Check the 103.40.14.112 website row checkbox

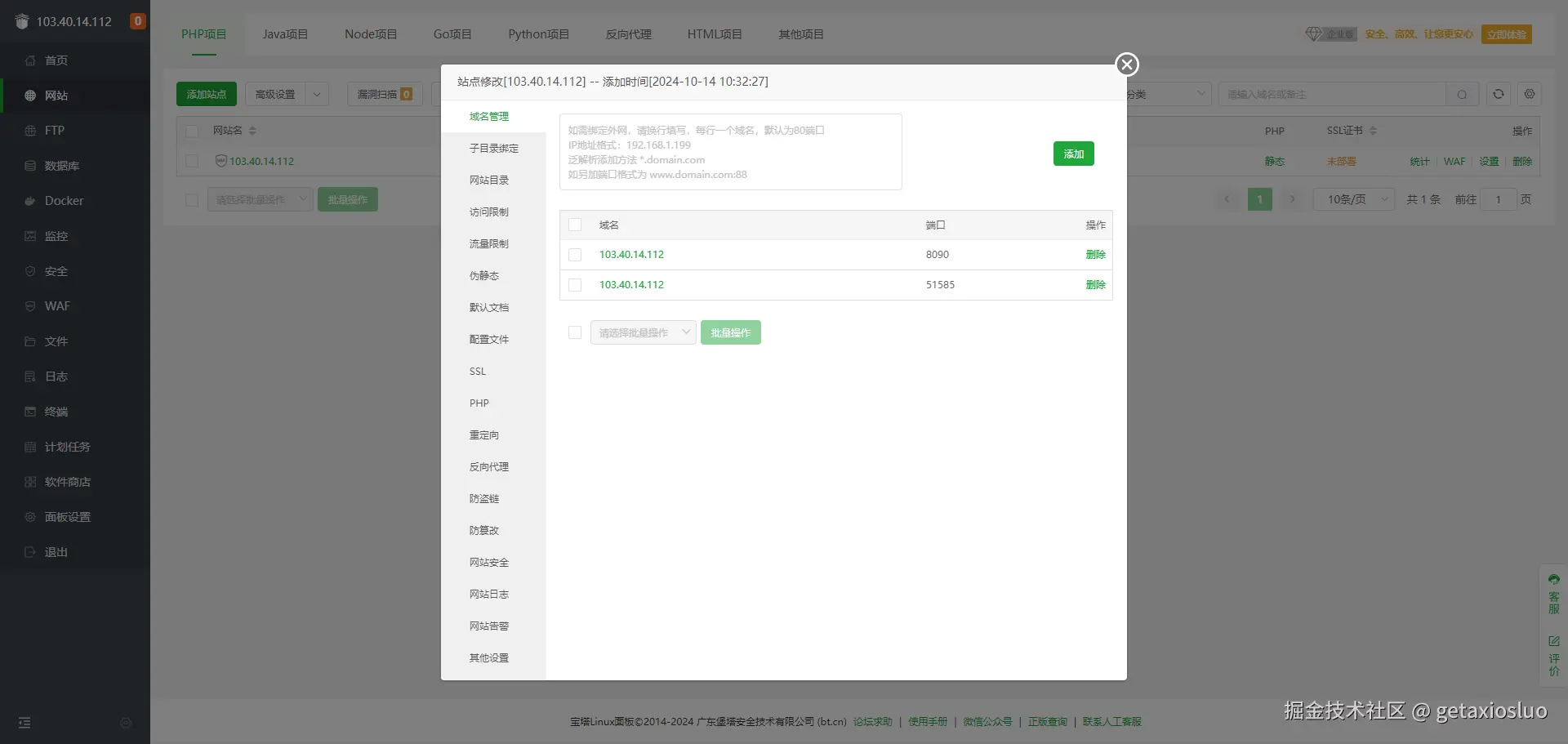coord(192,161)
